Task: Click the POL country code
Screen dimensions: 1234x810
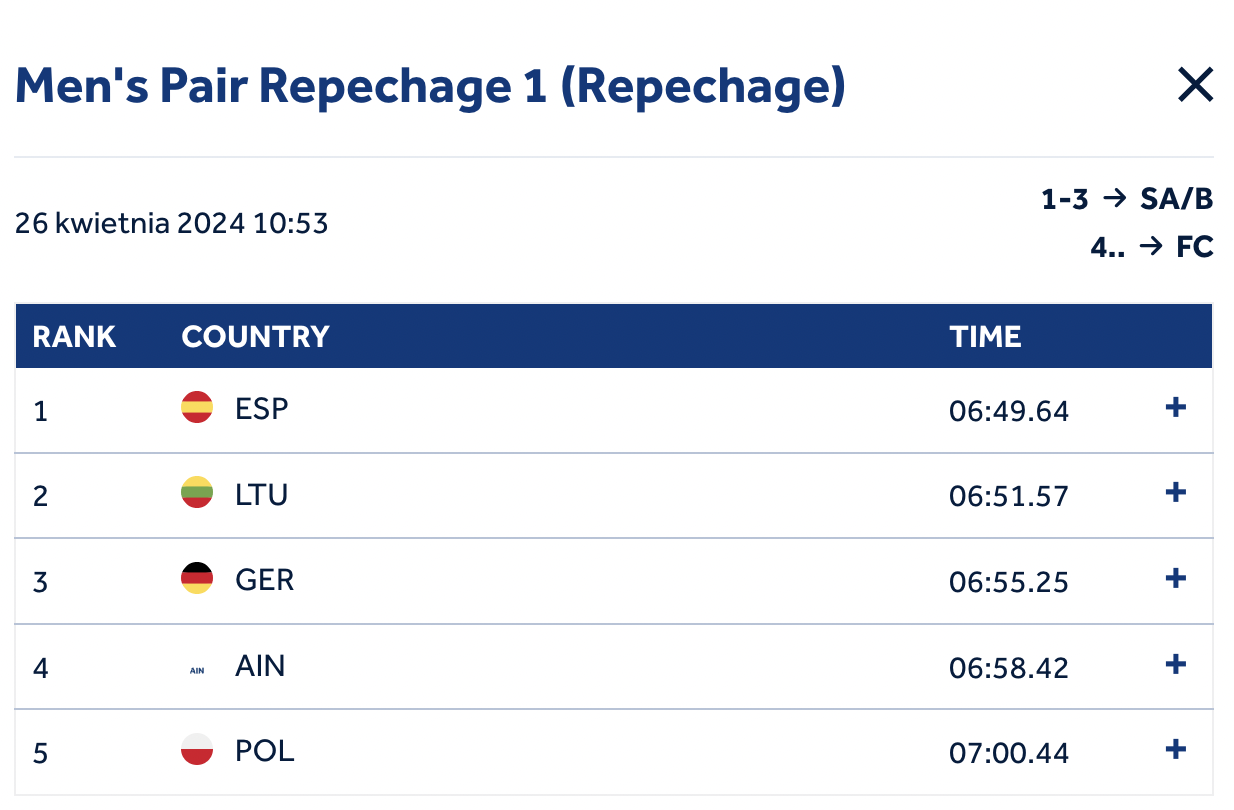Action: [x=265, y=751]
